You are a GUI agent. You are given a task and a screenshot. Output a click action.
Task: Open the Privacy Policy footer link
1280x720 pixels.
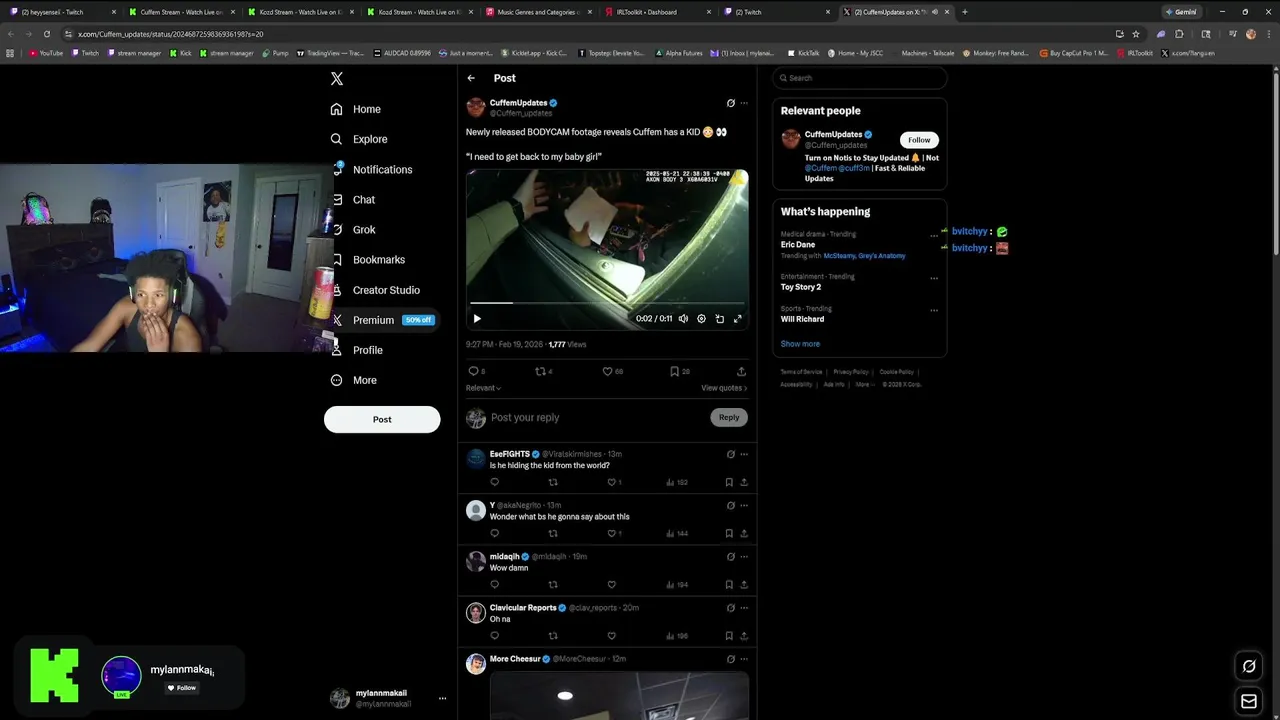[851, 372]
